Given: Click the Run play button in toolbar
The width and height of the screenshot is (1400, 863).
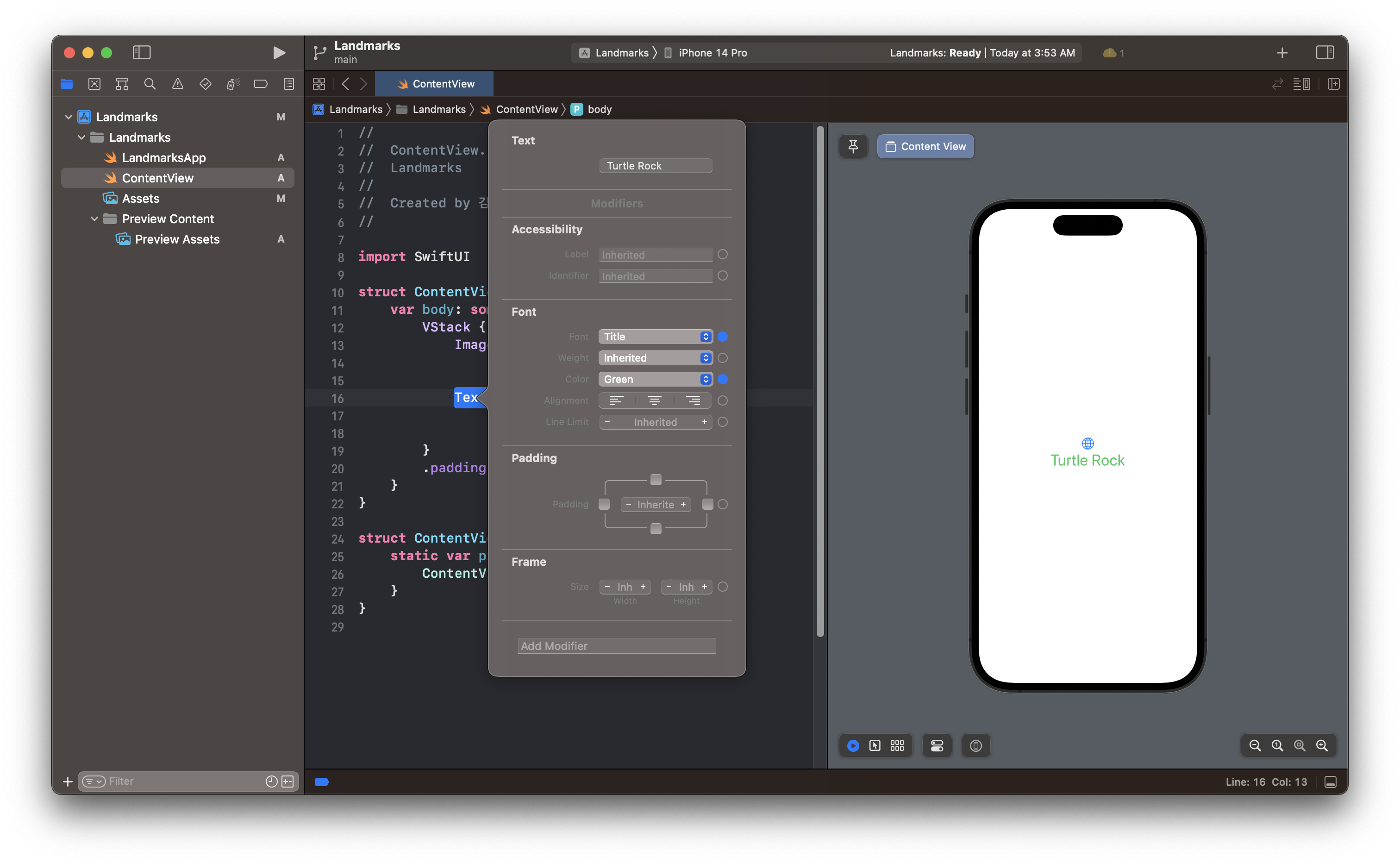Looking at the screenshot, I should pos(279,52).
